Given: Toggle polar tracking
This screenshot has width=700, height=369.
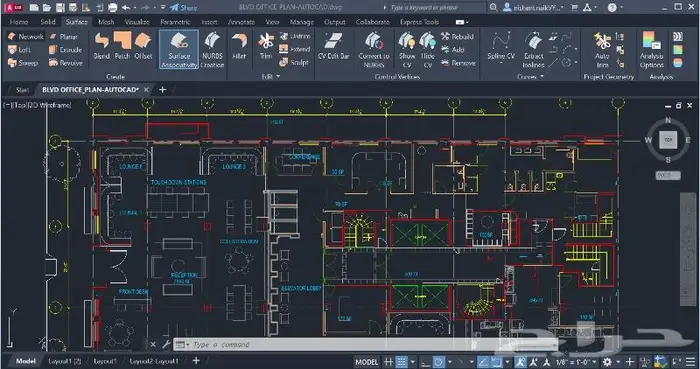Looking at the screenshot, I should click(439, 362).
